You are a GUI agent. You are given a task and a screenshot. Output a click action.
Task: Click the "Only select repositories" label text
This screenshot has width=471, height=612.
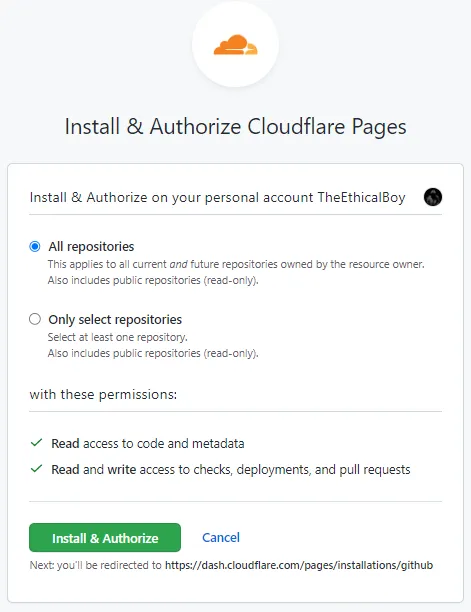pyautogui.click(x=115, y=320)
